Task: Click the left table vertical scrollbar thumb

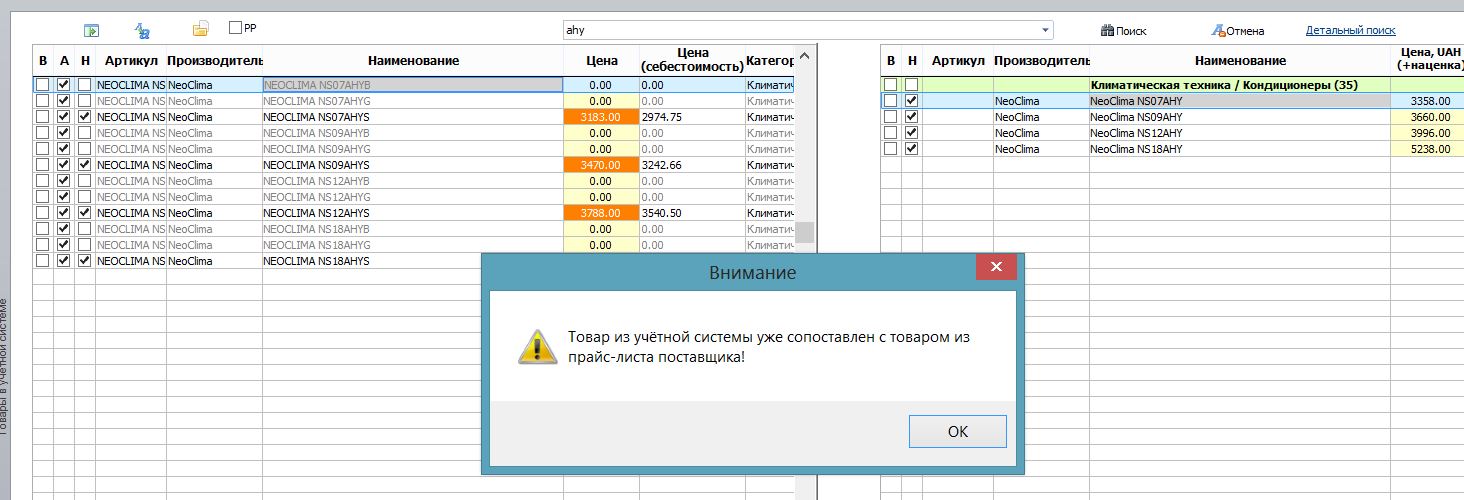Action: pyautogui.click(x=804, y=232)
